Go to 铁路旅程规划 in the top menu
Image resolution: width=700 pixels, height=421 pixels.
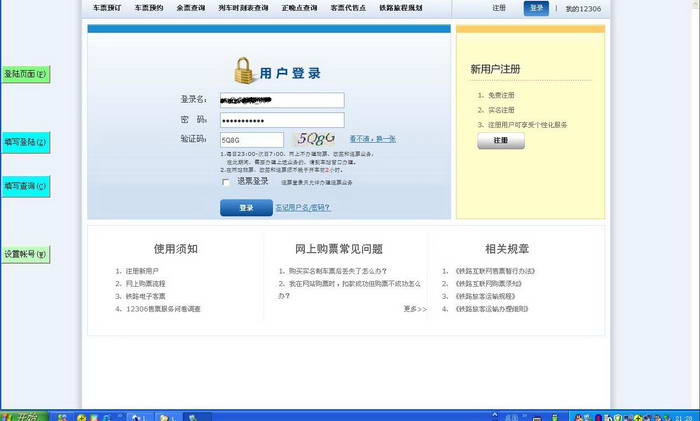(400, 8)
